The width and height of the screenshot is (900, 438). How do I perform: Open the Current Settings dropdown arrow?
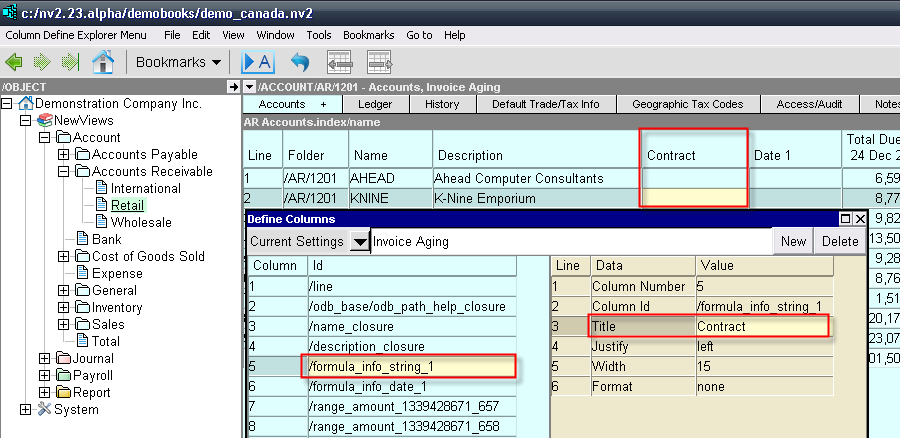359,242
